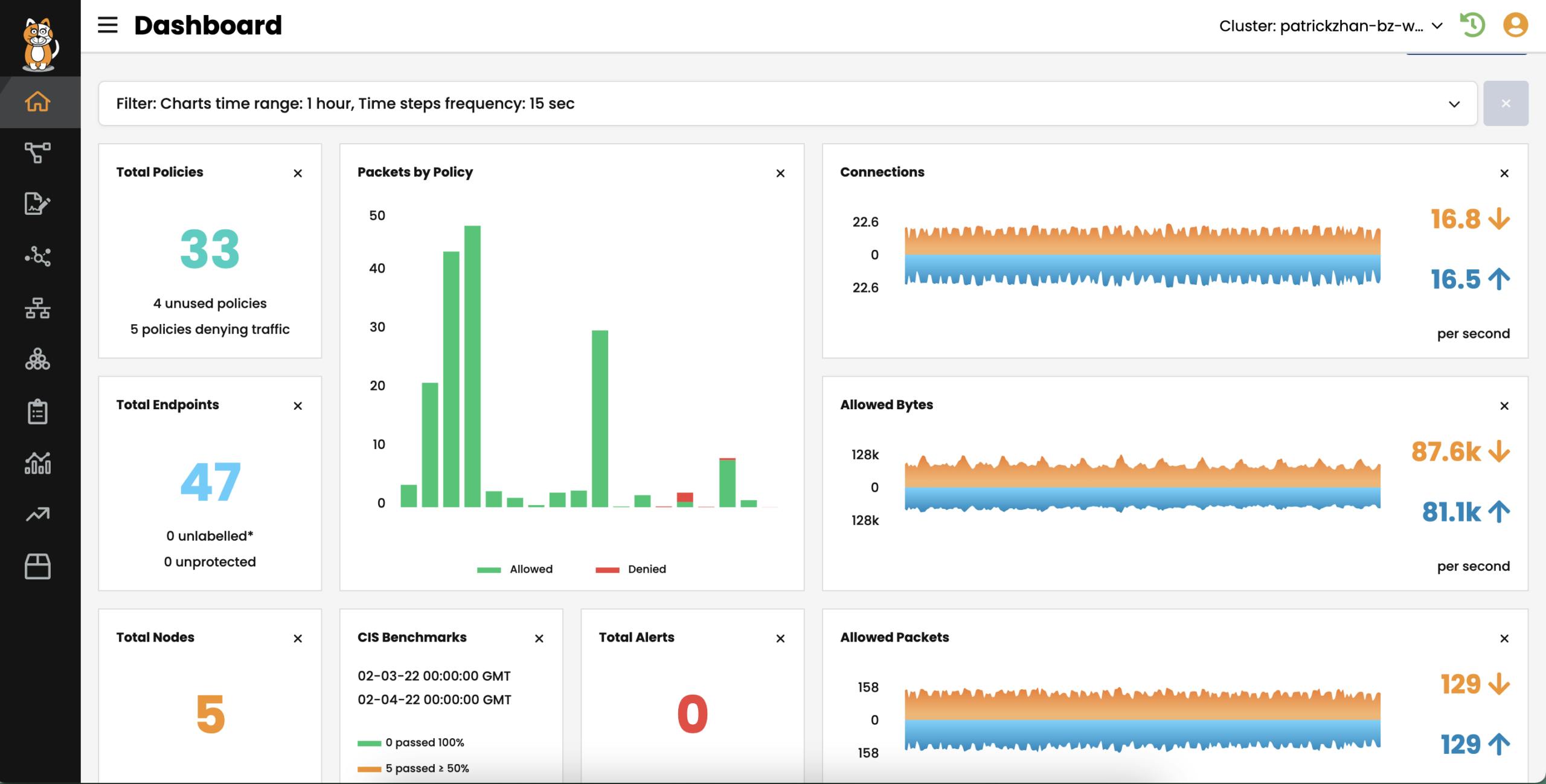Open the compliance clipboard sidebar icon

pyautogui.click(x=37, y=412)
